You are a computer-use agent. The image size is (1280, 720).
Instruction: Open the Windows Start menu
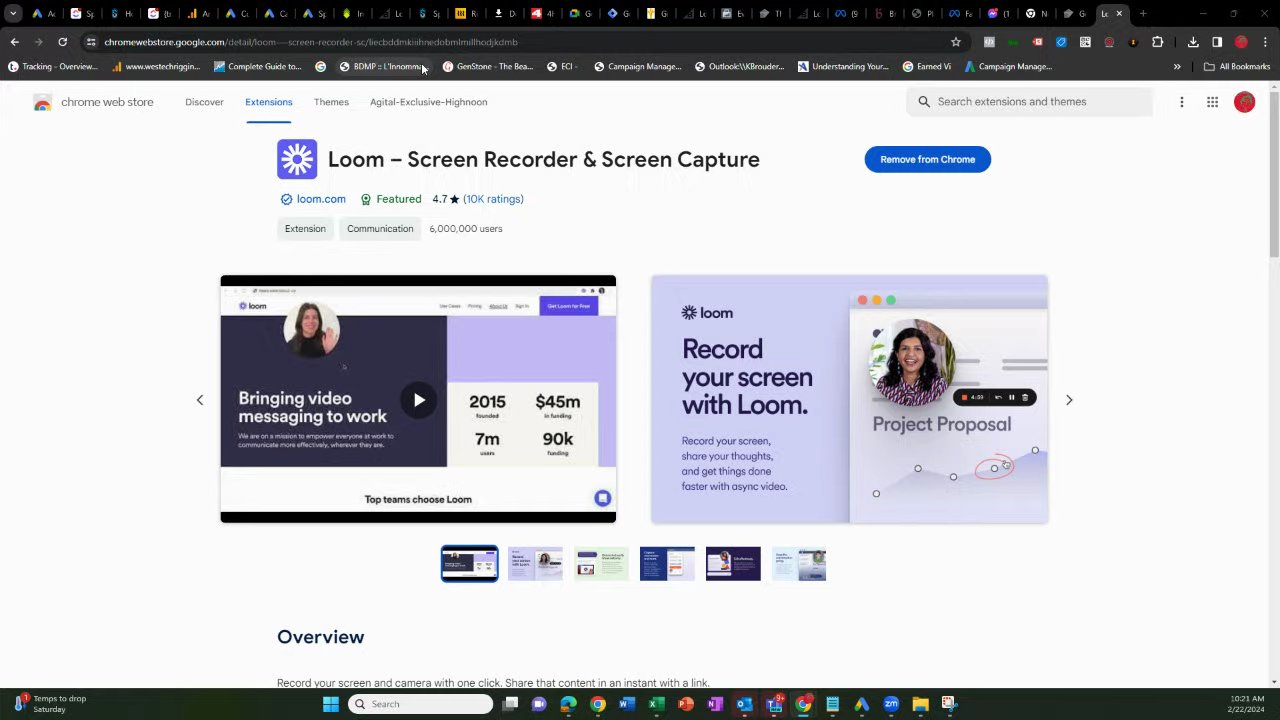pyautogui.click(x=331, y=704)
